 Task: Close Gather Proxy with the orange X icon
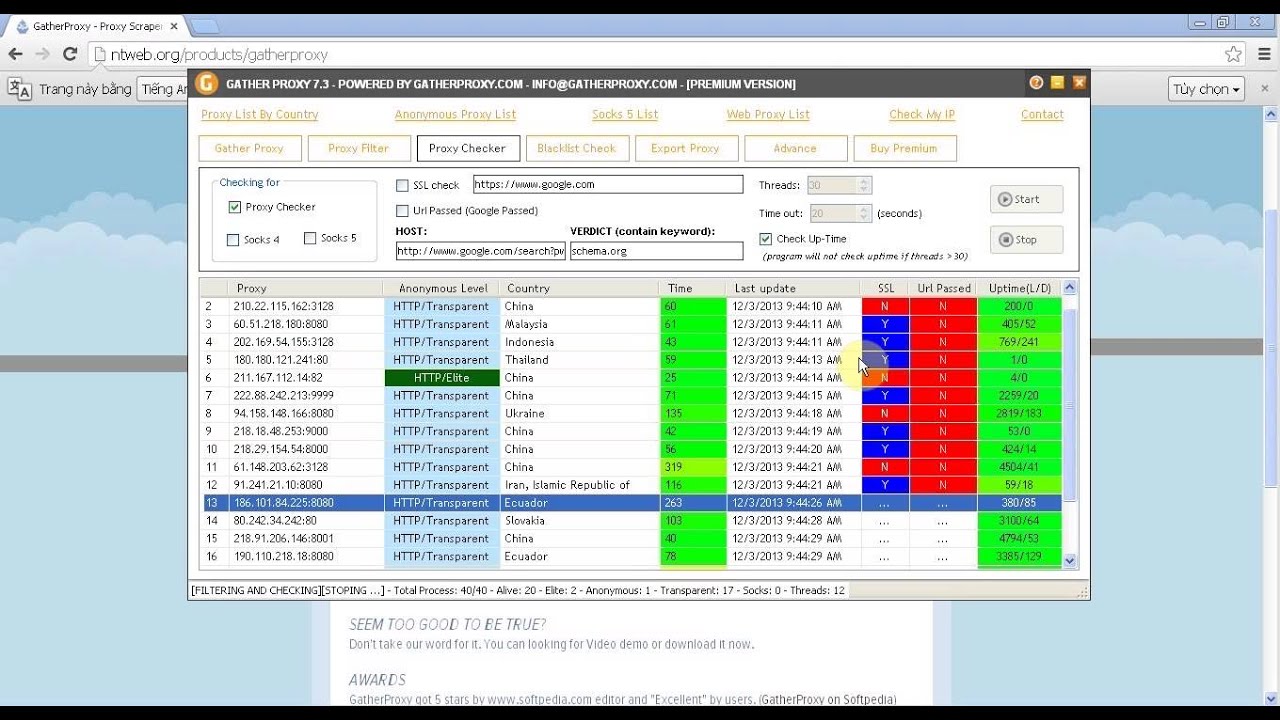click(x=1079, y=83)
